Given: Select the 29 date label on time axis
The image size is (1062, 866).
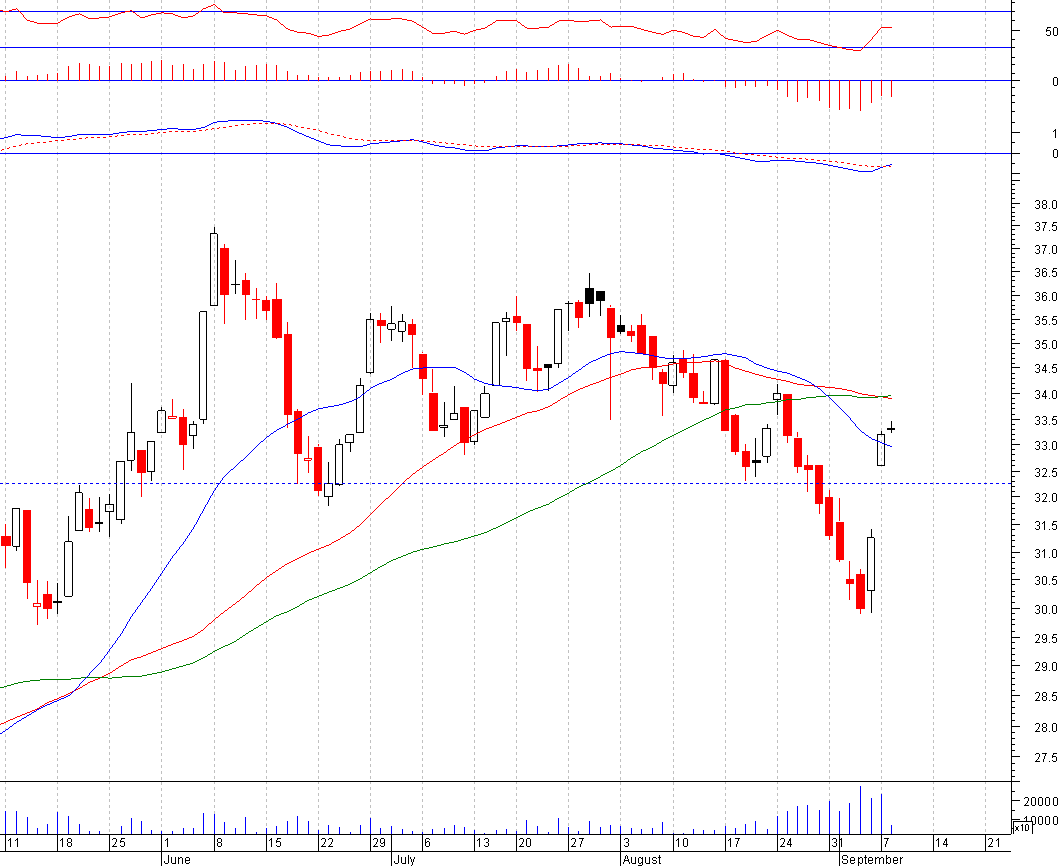Looking at the screenshot, I should point(379,843).
